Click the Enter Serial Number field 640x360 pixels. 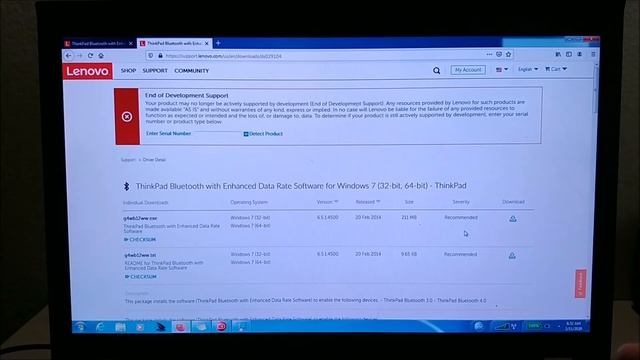[x=193, y=133]
